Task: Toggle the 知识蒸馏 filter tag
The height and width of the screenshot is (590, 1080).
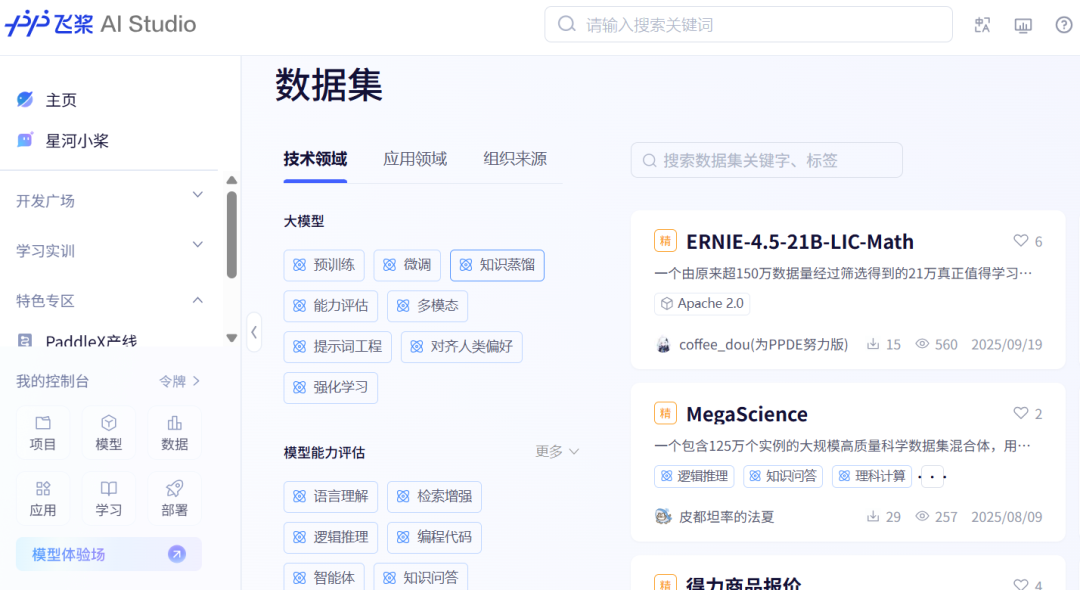Action: pyautogui.click(x=497, y=265)
